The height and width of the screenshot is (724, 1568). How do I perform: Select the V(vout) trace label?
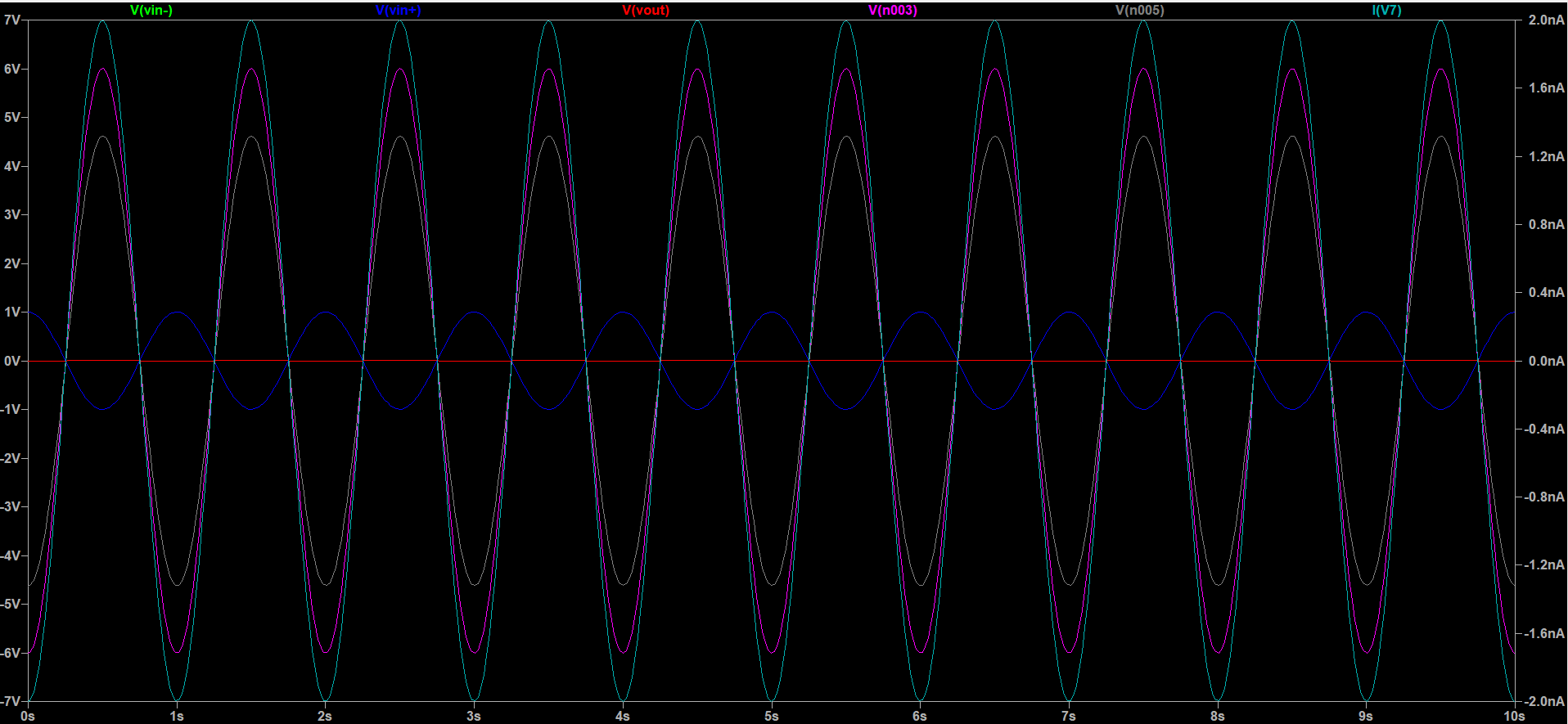[646, 11]
